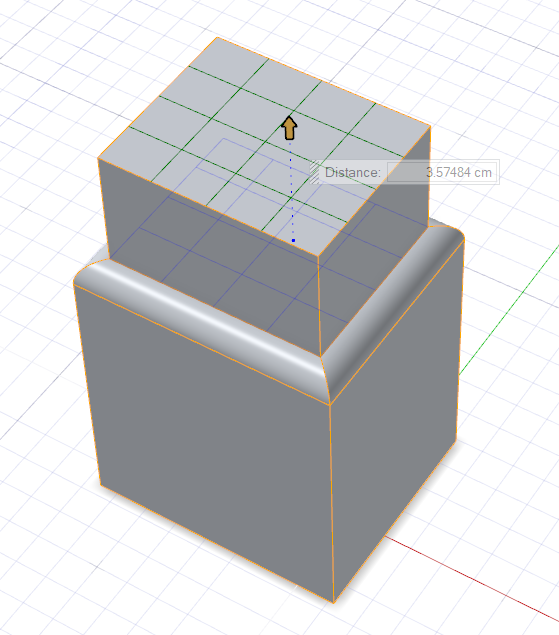Select the vertical front corner edge of lower box
The height and width of the screenshot is (635, 559).
click(x=332, y=504)
